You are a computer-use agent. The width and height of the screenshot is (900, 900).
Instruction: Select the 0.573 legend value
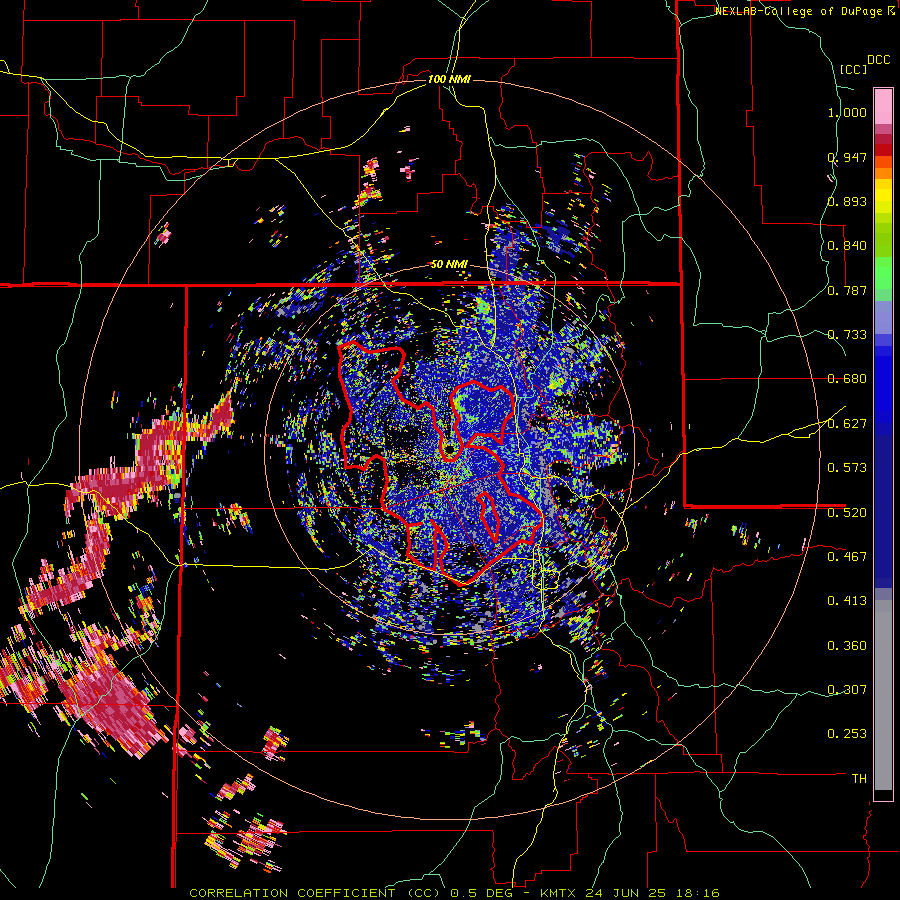(x=847, y=468)
